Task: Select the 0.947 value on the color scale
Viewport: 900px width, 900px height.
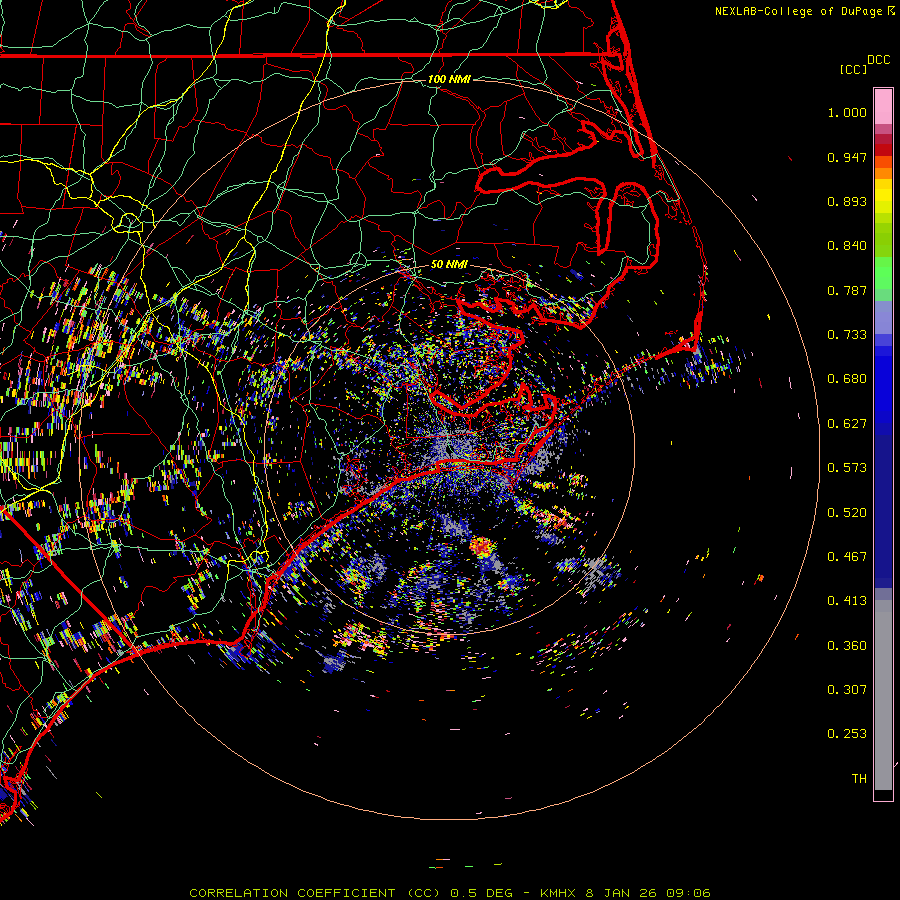Action: [847, 157]
